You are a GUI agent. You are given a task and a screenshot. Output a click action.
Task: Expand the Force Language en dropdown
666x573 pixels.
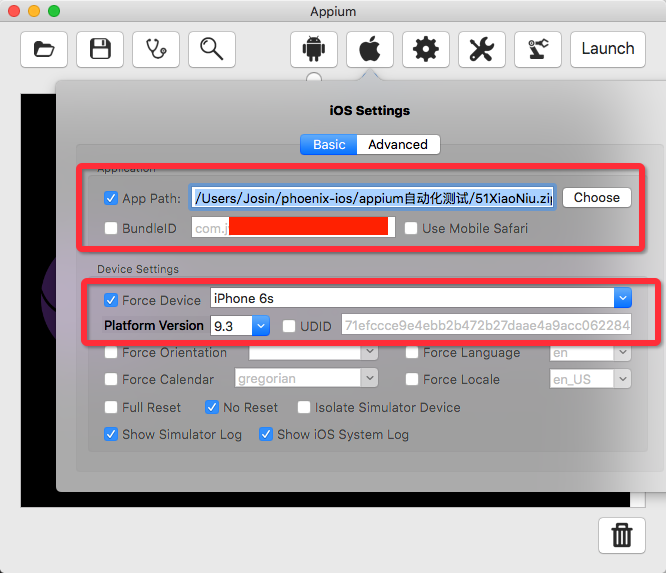click(622, 352)
